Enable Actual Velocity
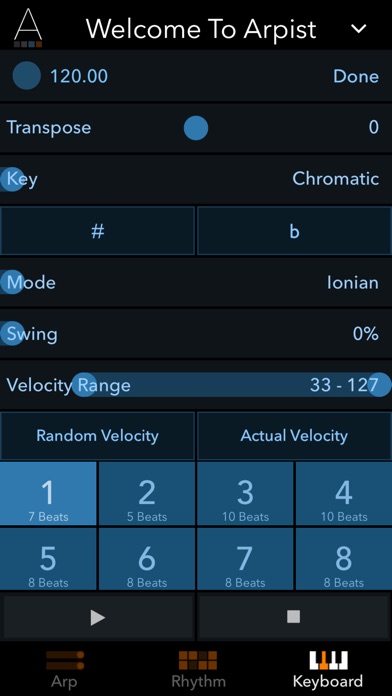 click(x=294, y=436)
